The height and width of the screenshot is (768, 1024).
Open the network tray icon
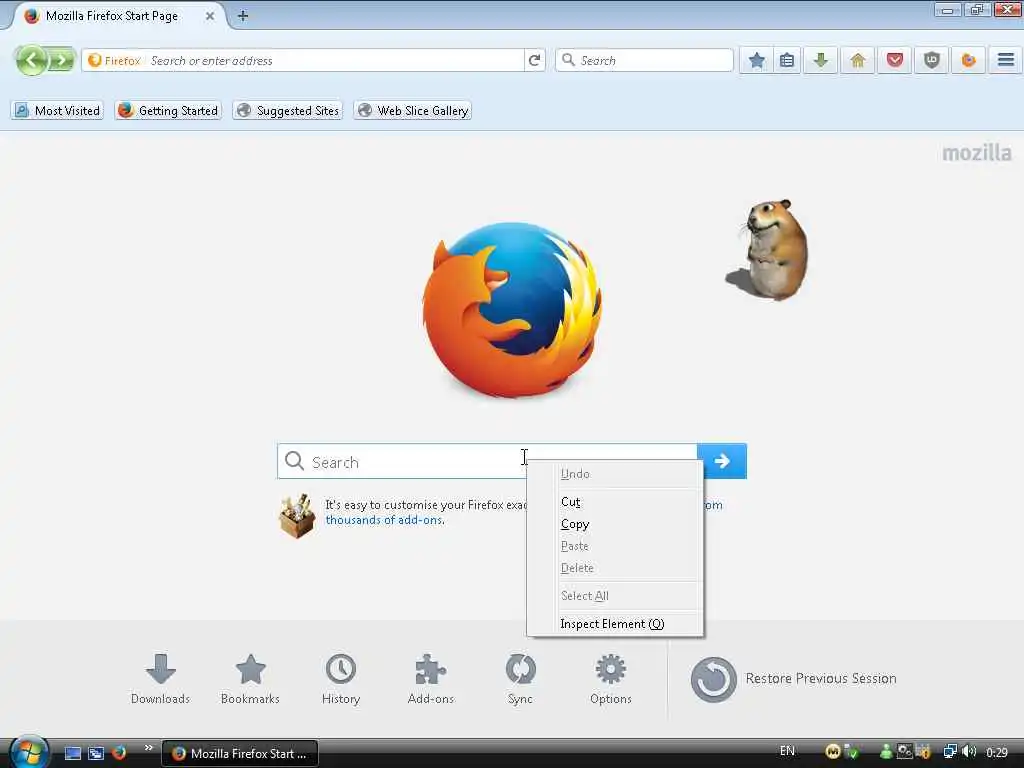(950, 752)
